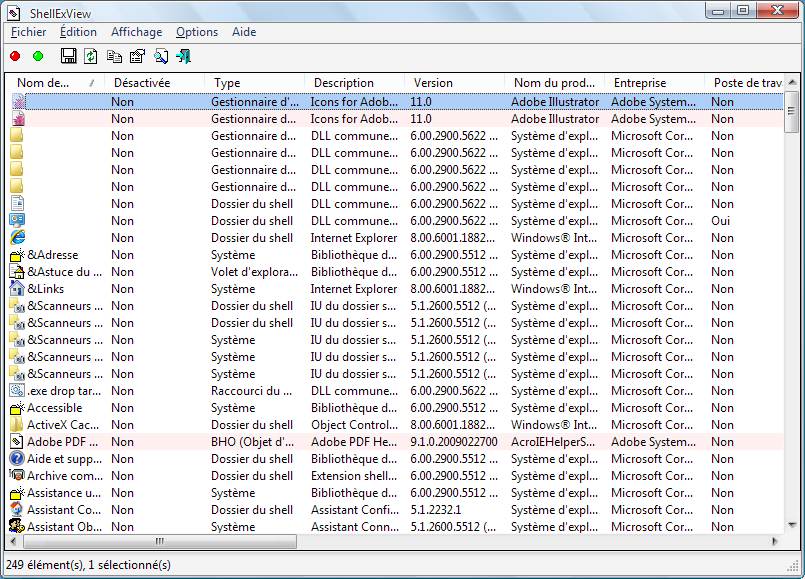Image resolution: width=805 pixels, height=579 pixels.
Task: Select the Assistant Co row icon
Action: [17, 510]
